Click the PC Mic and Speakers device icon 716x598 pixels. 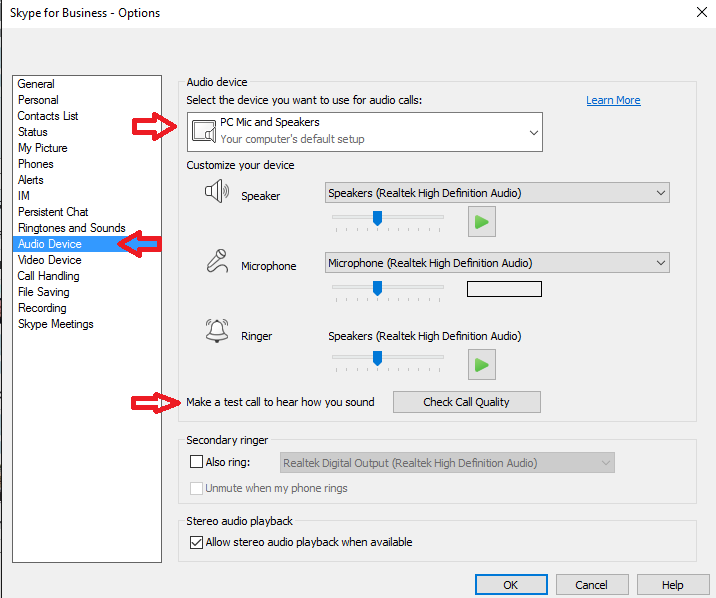pos(204,131)
